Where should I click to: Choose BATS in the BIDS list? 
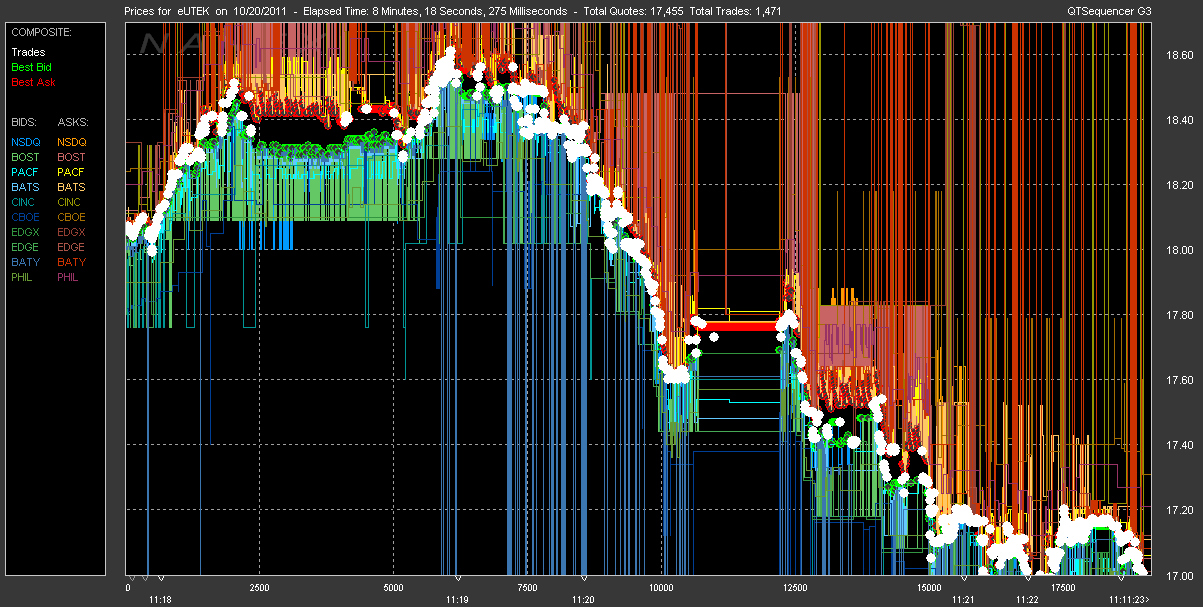point(25,187)
